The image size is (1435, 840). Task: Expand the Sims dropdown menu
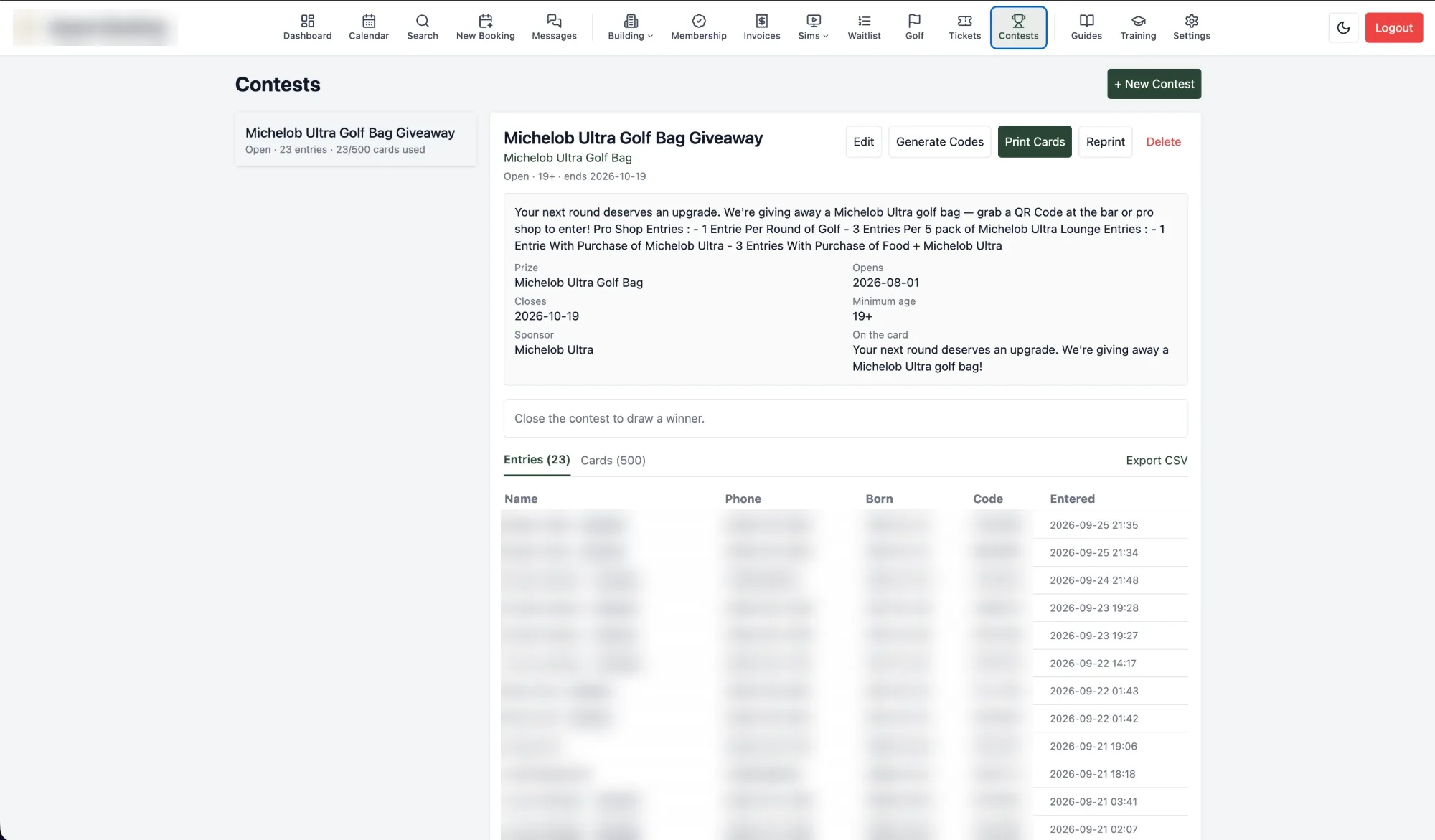pyautogui.click(x=813, y=27)
